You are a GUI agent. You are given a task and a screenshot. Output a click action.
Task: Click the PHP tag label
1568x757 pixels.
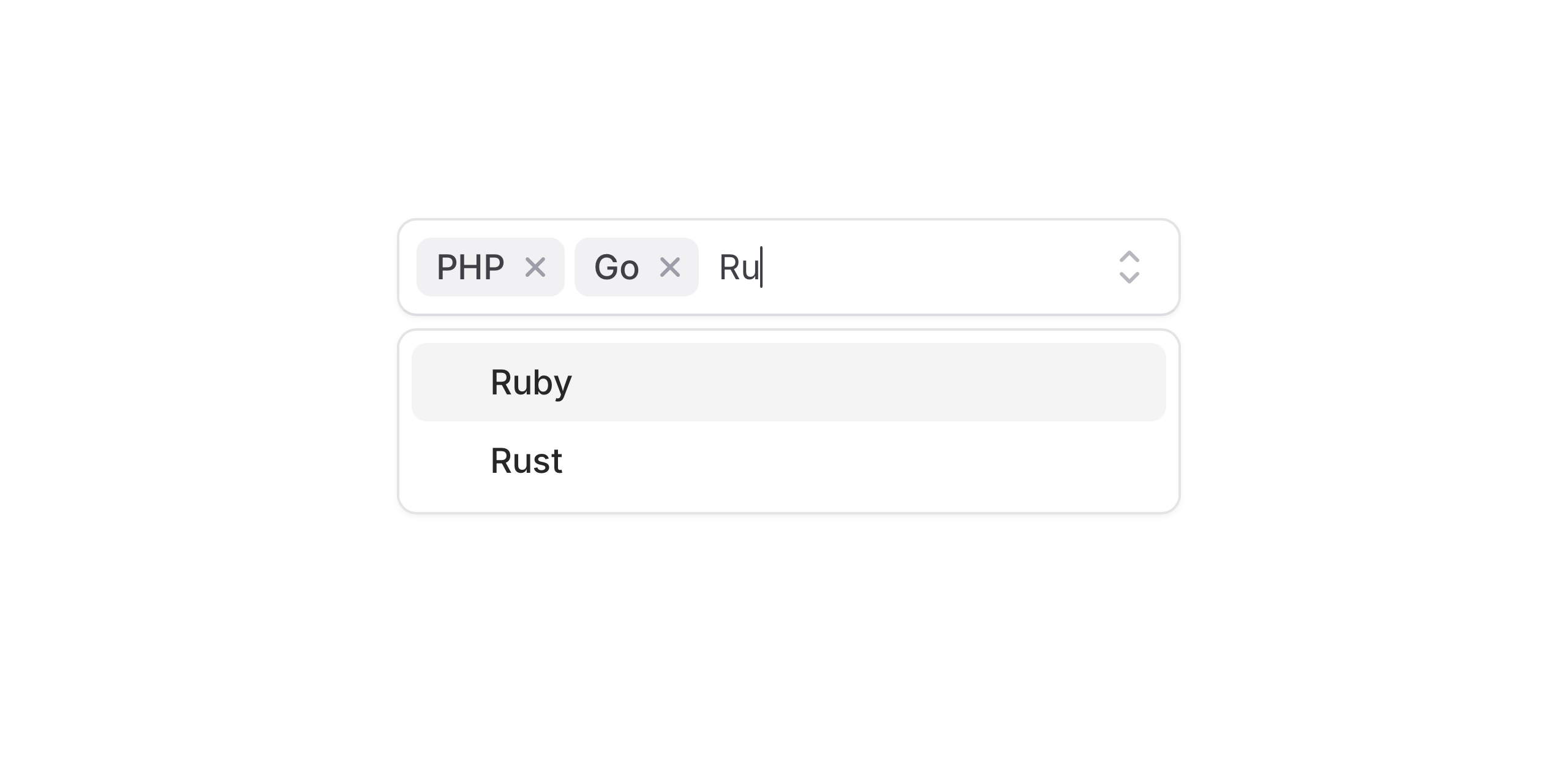point(470,268)
